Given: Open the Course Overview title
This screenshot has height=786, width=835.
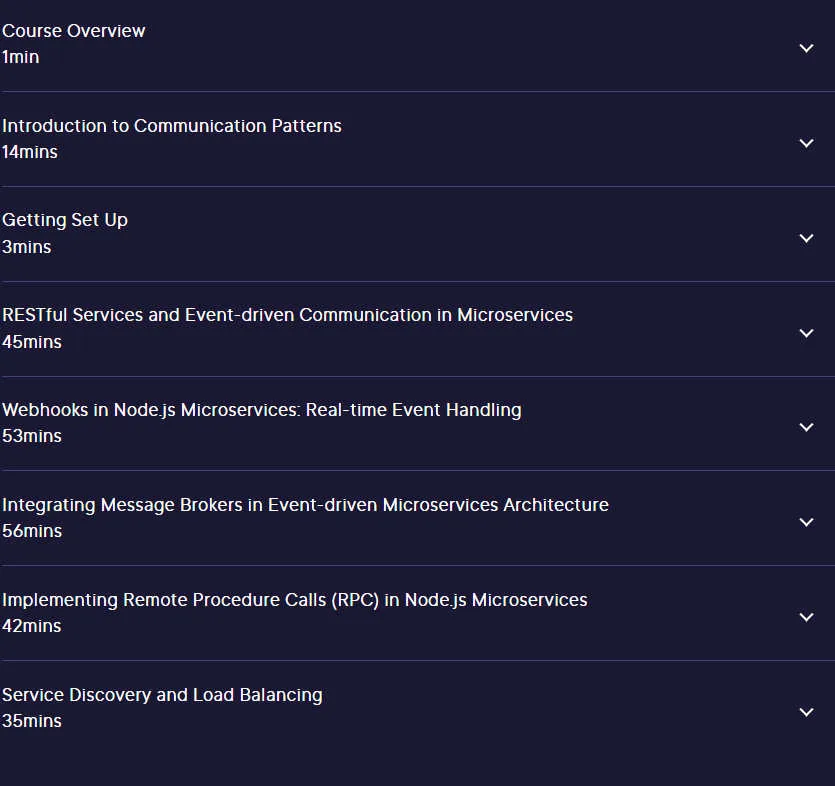Looking at the screenshot, I should 73,31.
